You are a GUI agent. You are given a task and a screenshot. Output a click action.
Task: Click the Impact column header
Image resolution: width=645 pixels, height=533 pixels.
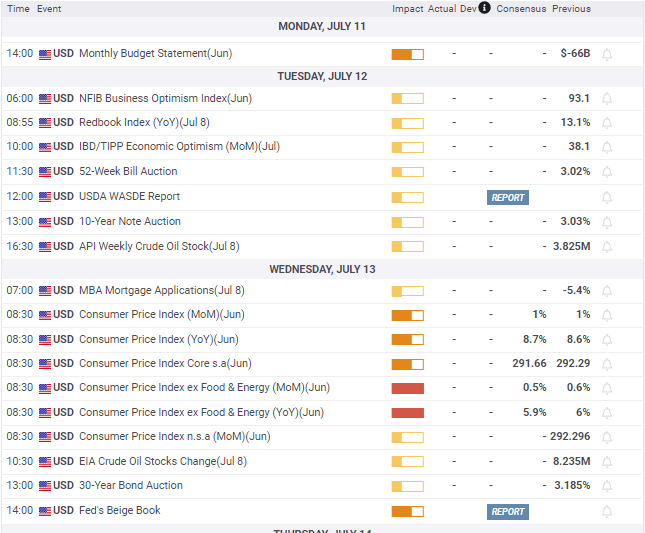pyautogui.click(x=407, y=9)
